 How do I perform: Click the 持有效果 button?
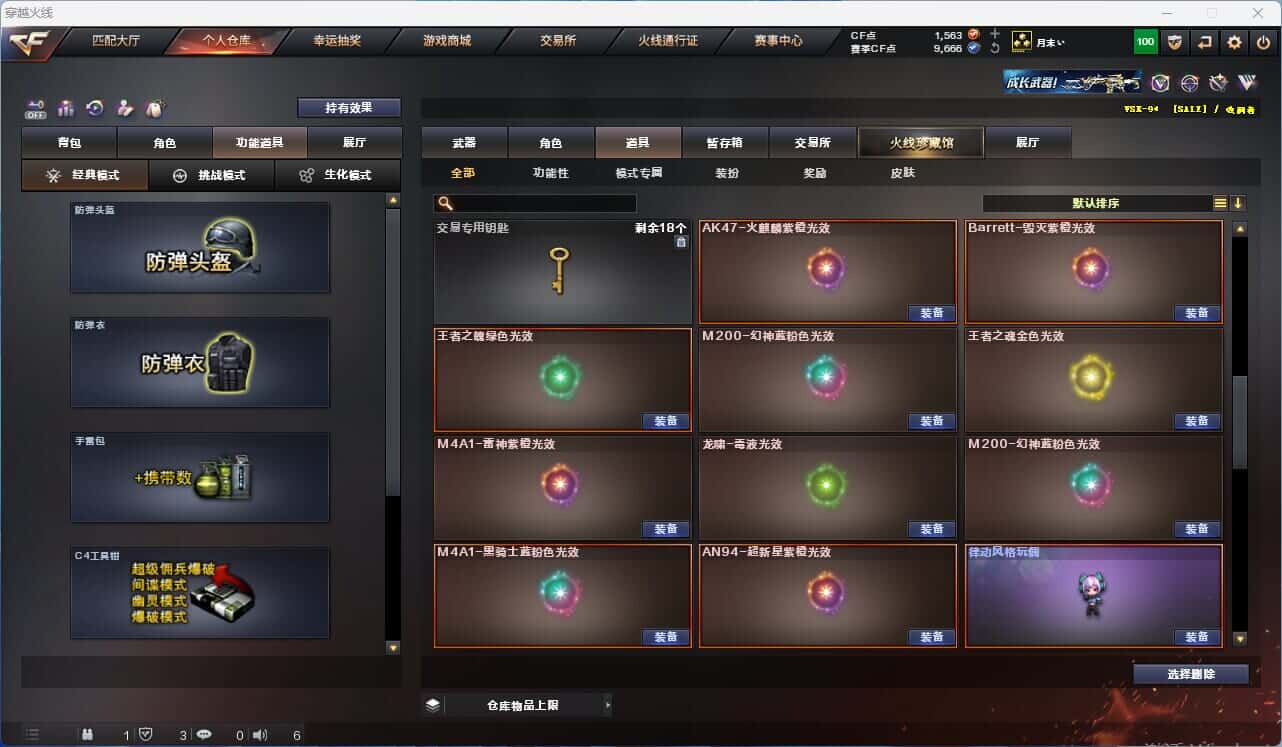pos(349,107)
